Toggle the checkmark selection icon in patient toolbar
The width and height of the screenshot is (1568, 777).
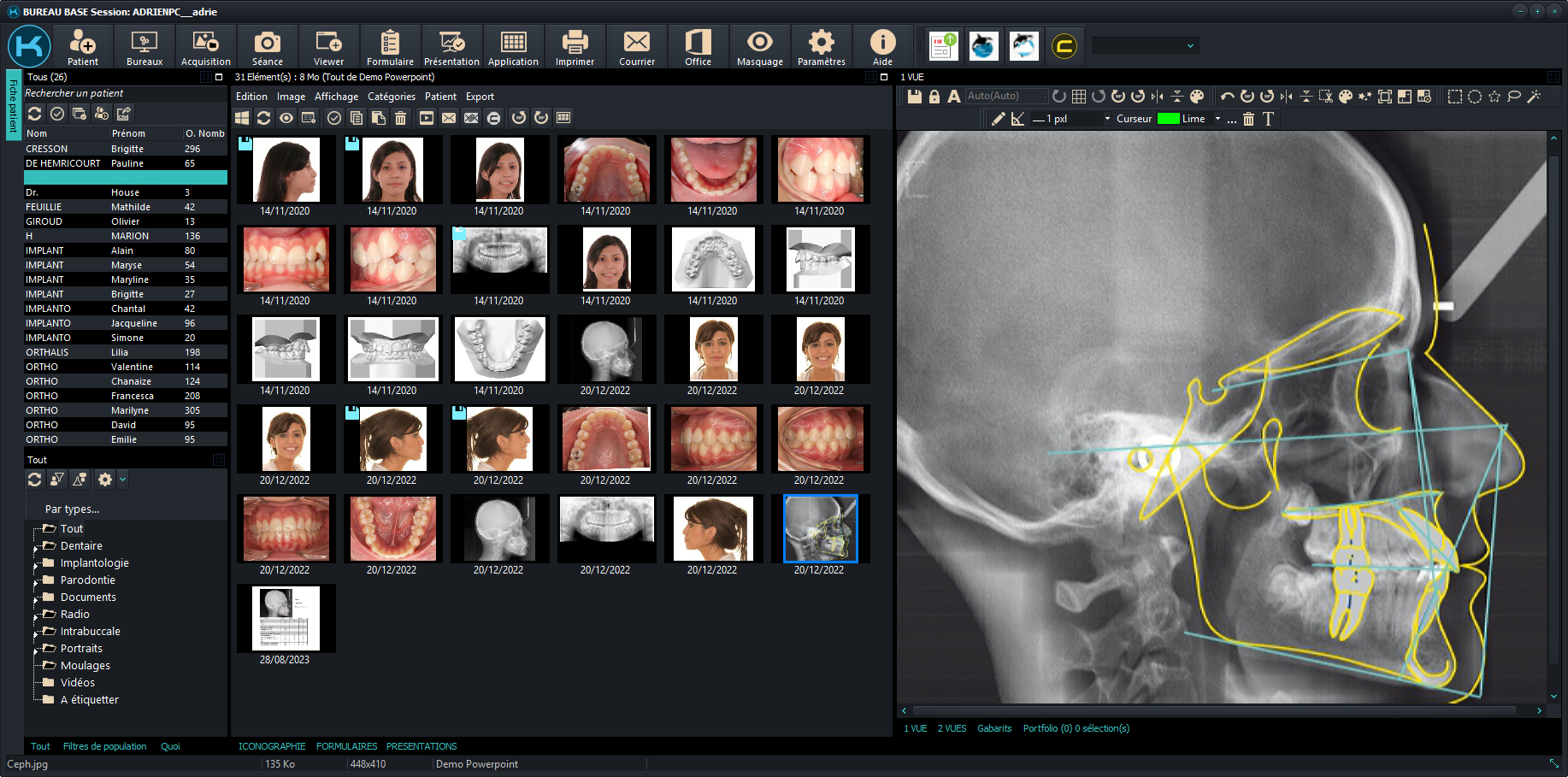click(x=57, y=114)
